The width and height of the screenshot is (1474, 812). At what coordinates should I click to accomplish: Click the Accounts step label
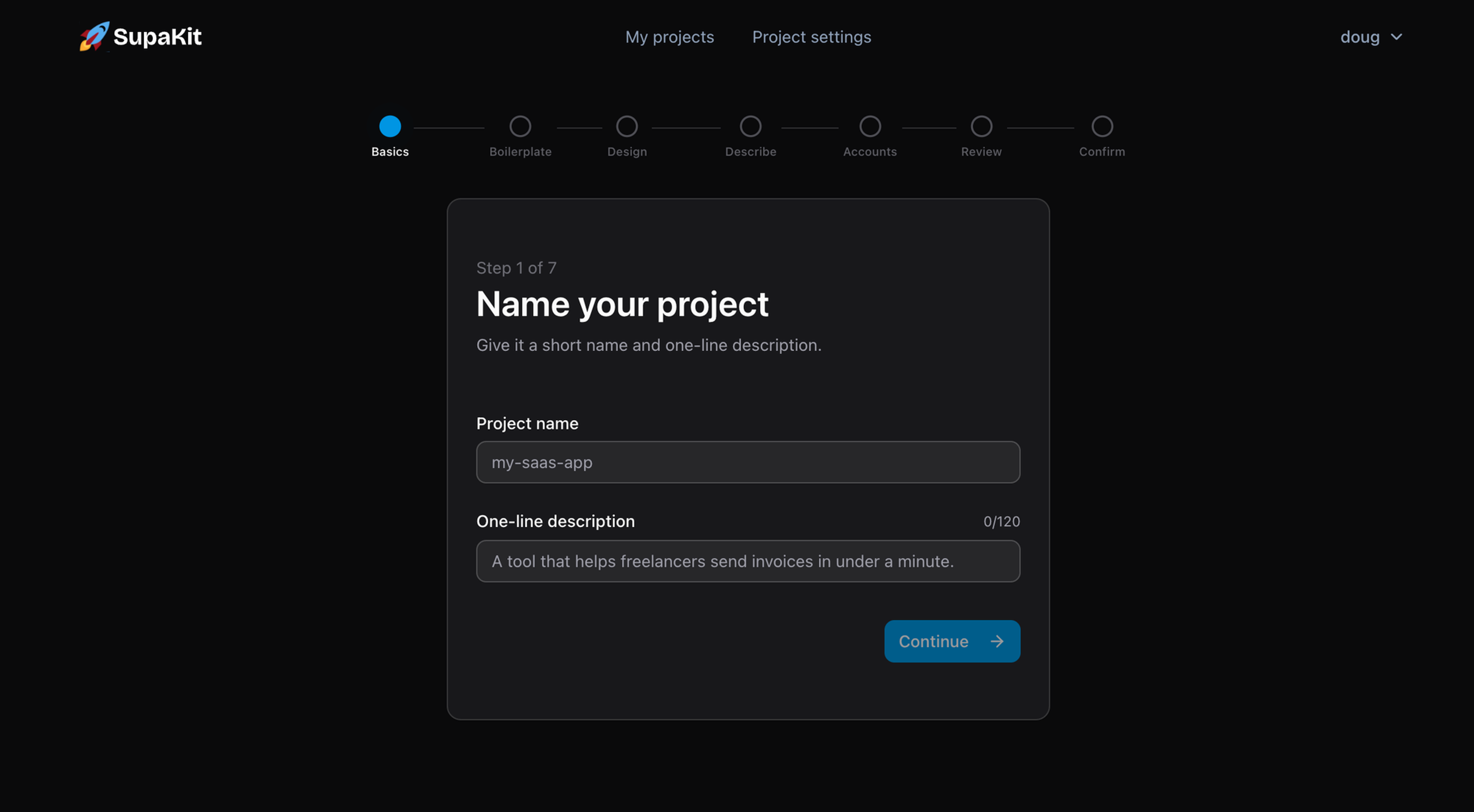[870, 152]
